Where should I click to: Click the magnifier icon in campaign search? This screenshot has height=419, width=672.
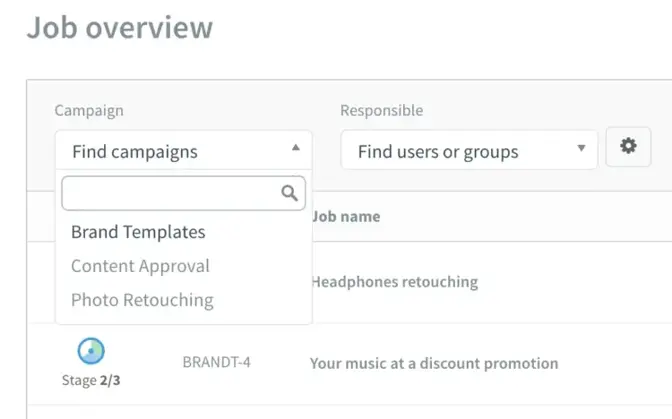pyautogui.click(x=290, y=194)
